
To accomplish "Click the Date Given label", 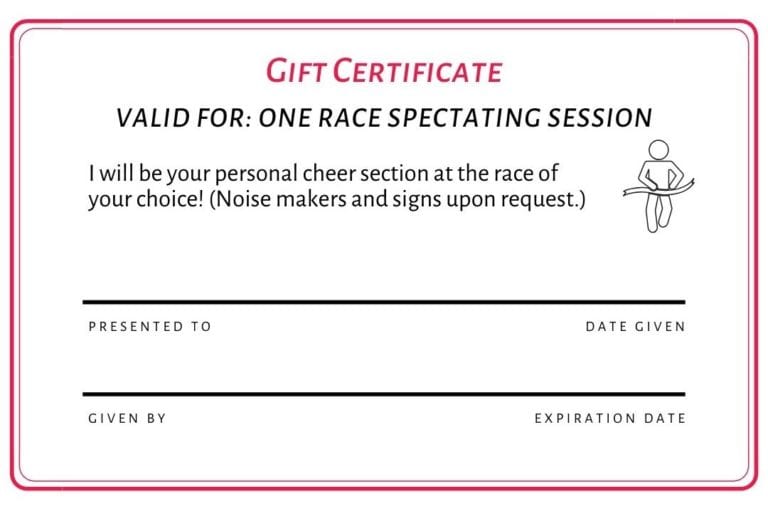I will click(636, 327).
